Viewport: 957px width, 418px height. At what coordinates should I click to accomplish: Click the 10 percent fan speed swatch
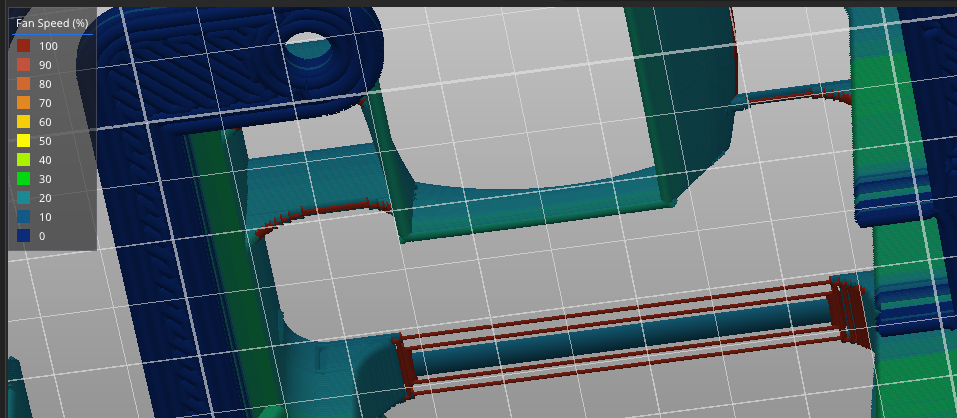23,217
